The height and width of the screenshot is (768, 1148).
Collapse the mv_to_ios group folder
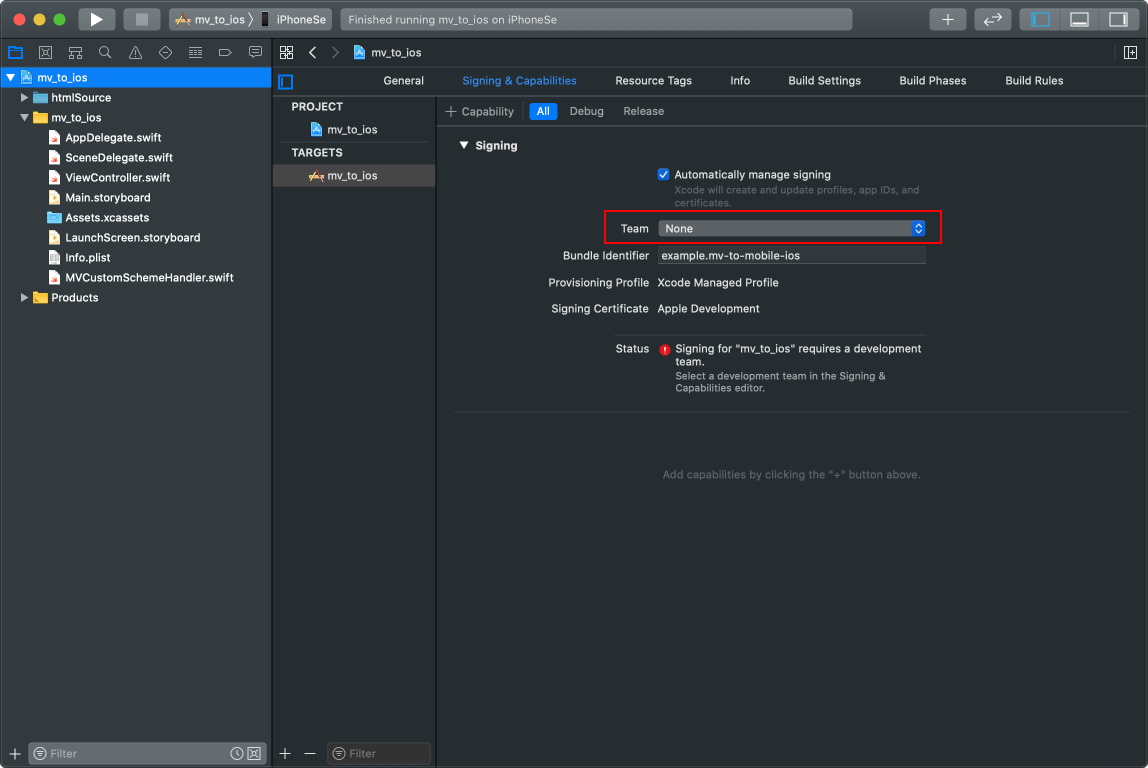click(x=24, y=117)
